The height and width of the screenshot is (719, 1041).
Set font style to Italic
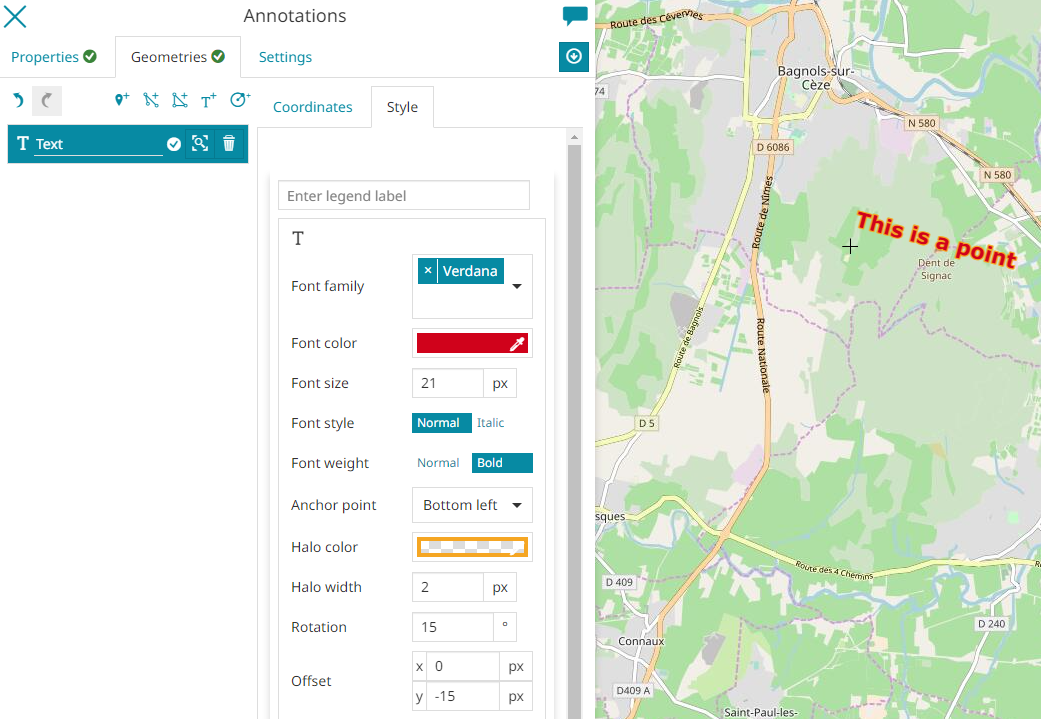[x=490, y=423]
